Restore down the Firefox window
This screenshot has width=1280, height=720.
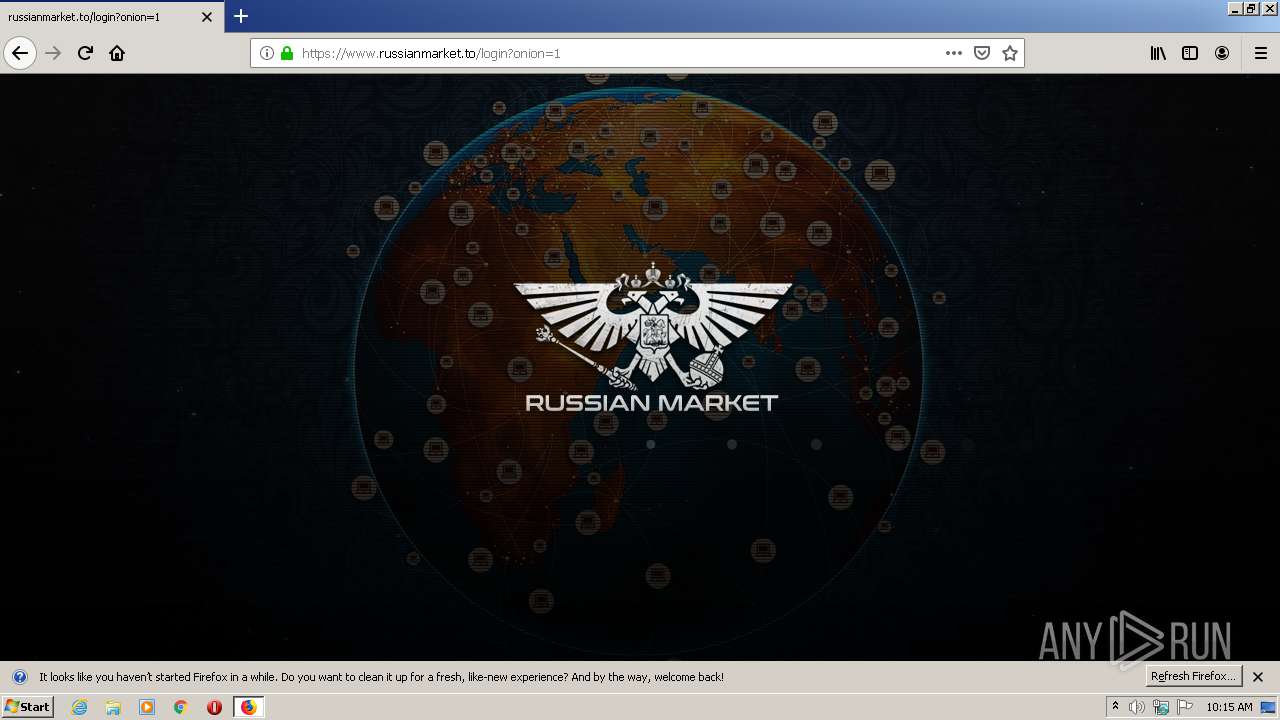[x=1251, y=8]
